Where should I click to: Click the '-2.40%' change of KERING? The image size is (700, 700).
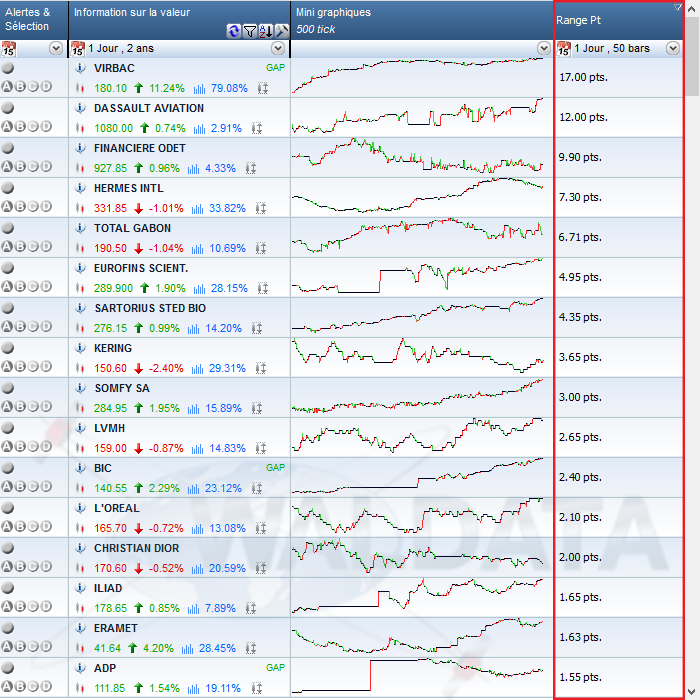click(166, 368)
